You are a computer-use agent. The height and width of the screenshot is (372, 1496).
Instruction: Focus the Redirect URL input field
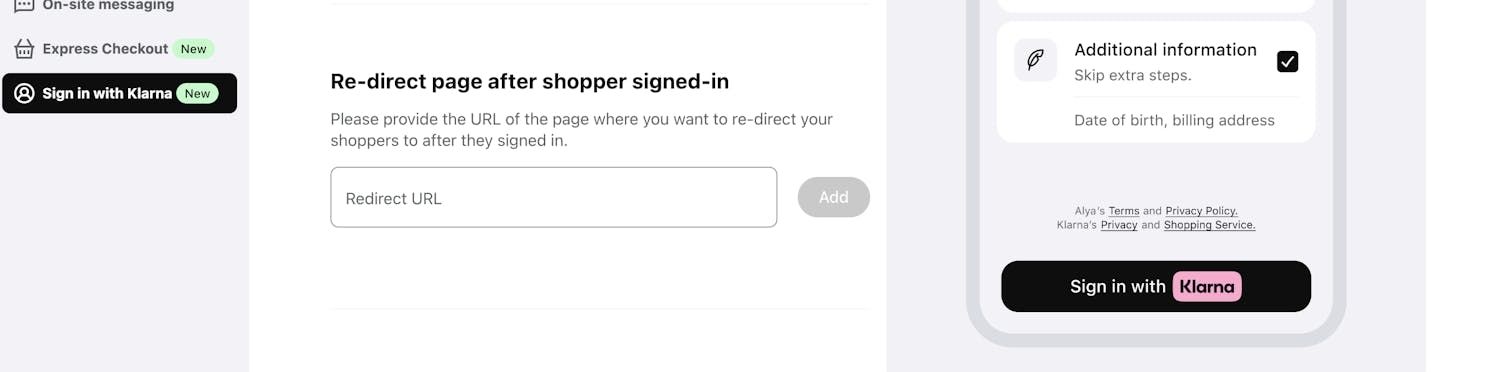(554, 197)
